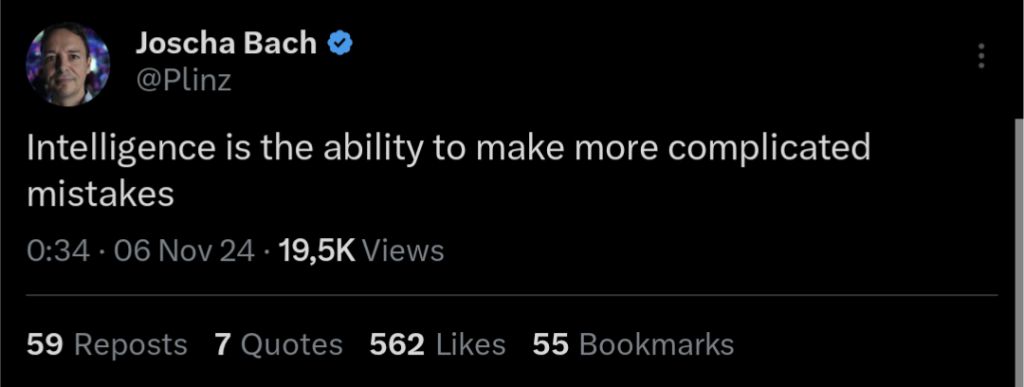The height and width of the screenshot is (387, 1024).
Task: Click the word 'mistakes' in the tweet
Action: point(101,194)
